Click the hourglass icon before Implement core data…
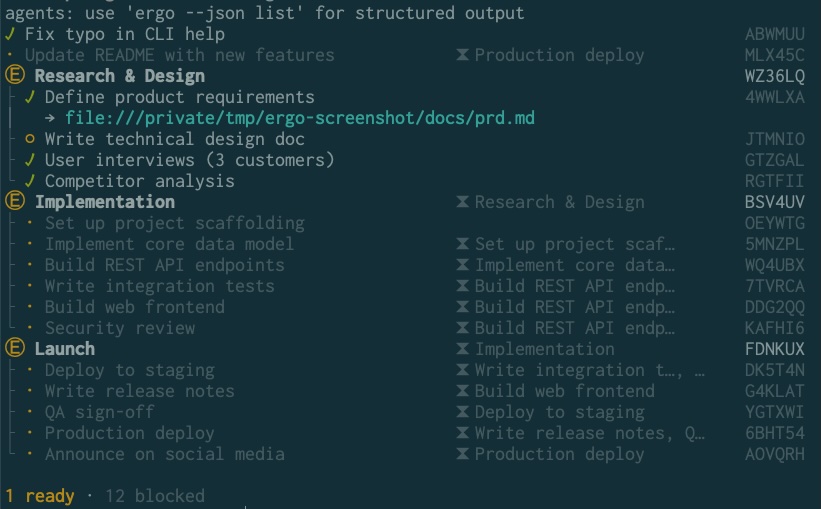This screenshot has width=821, height=509. coord(462,264)
